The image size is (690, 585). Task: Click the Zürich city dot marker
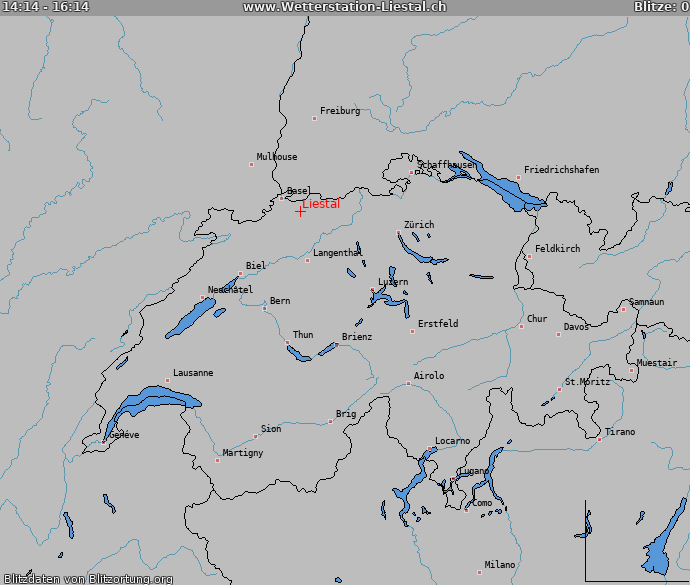pyautogui.click(x=398, y=232)
